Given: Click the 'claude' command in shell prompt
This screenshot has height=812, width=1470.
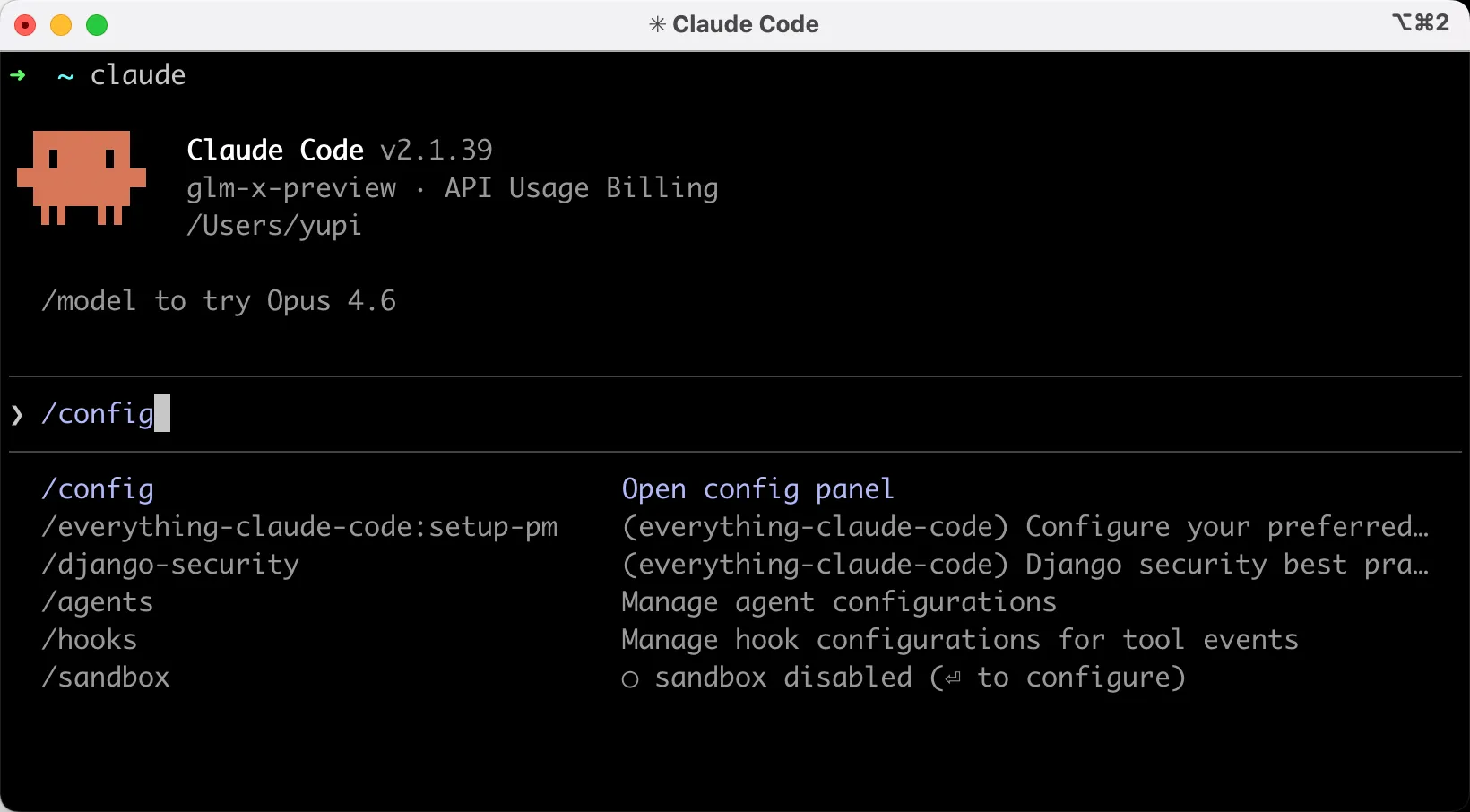Looking at the screenshot, I should [x=138, y=75].
